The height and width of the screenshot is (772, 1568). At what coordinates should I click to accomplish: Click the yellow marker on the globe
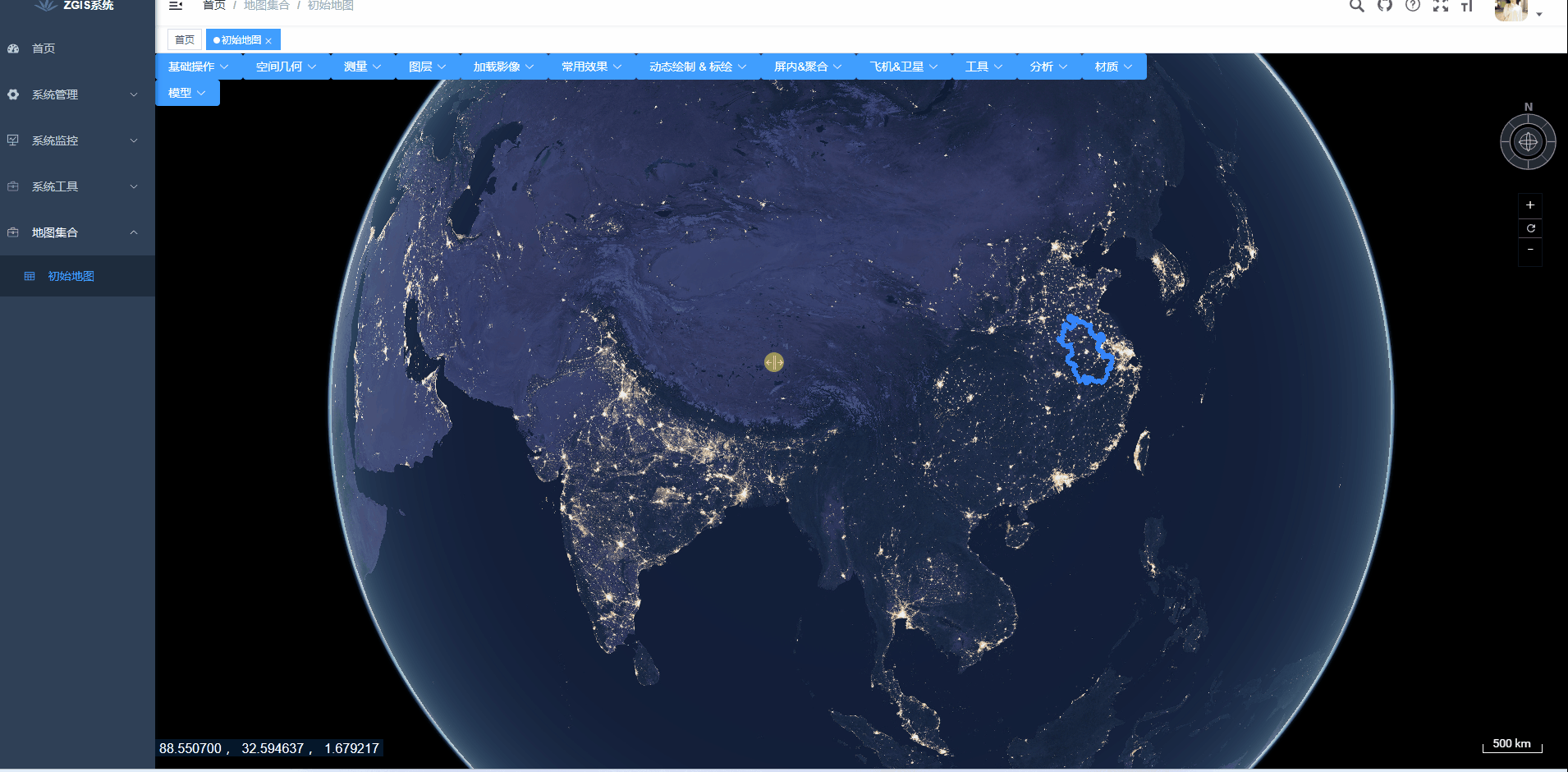tap(774, 362)
